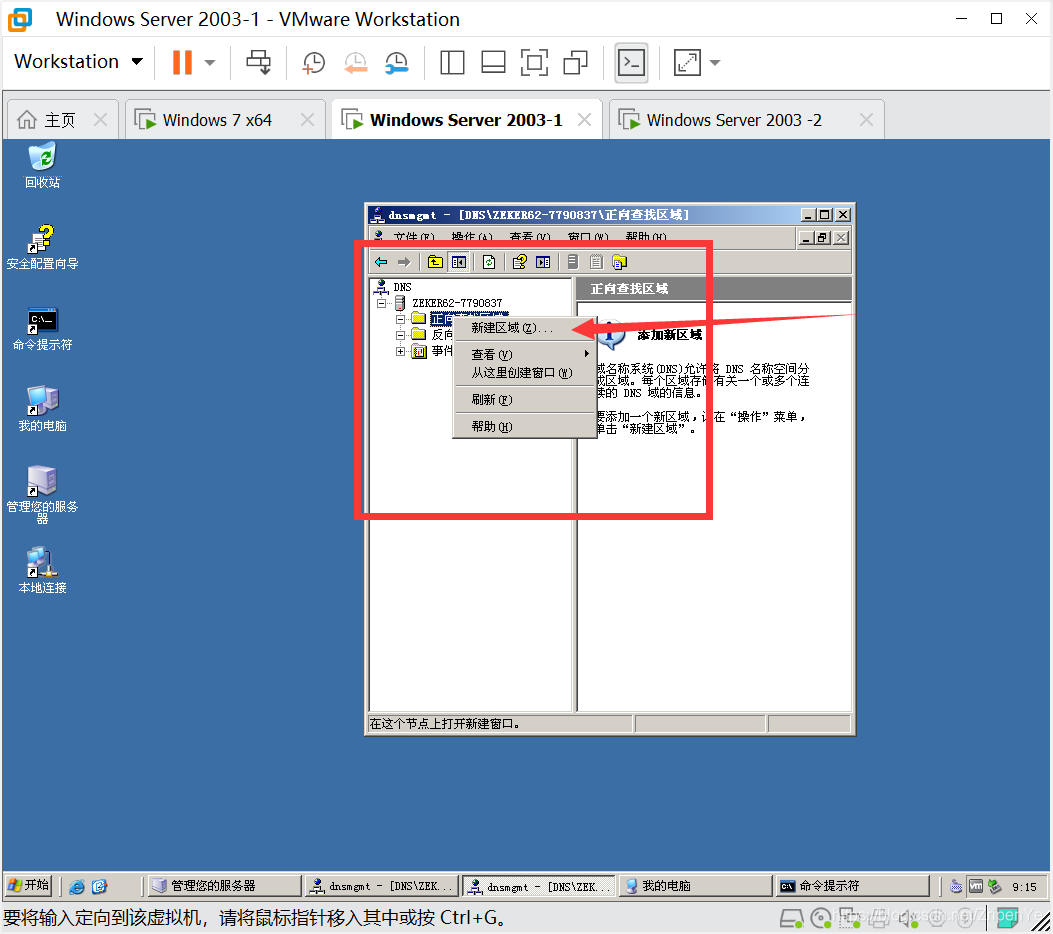Take a snapshot of this virtual machine
1053x934 pixels.
point(314,62)
